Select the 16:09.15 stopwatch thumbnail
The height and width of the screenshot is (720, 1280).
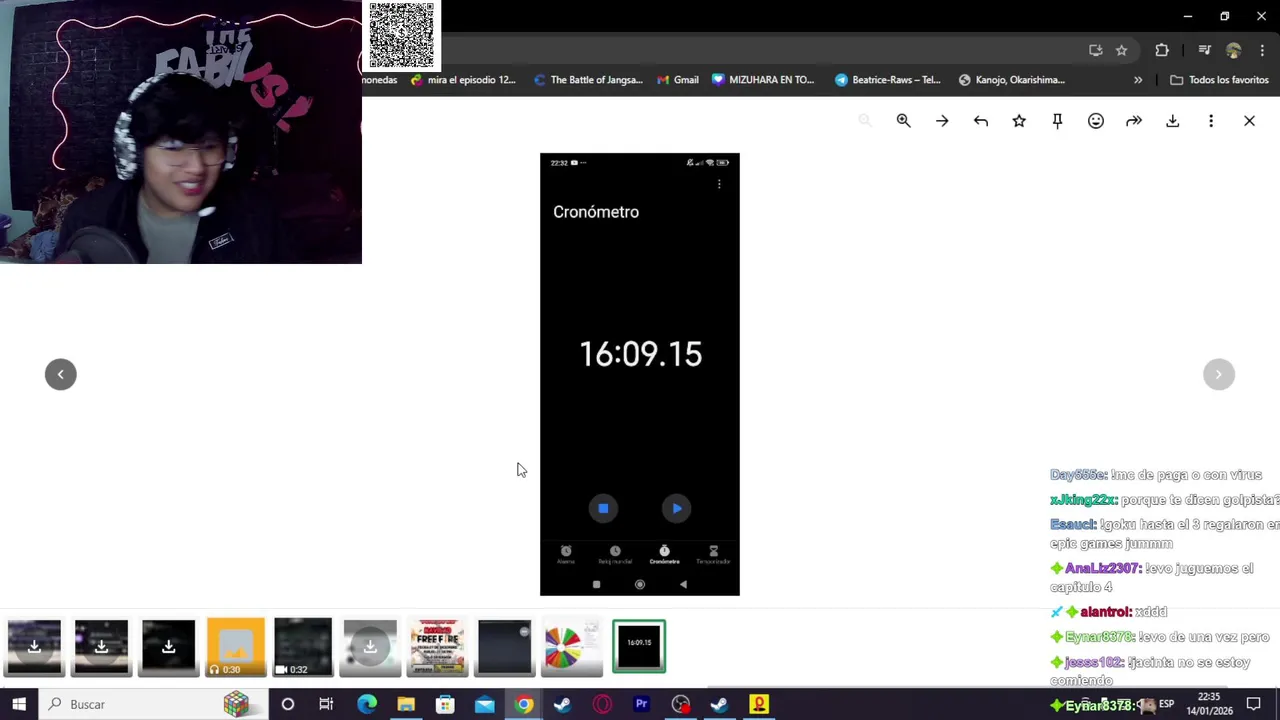pos(639,646)
